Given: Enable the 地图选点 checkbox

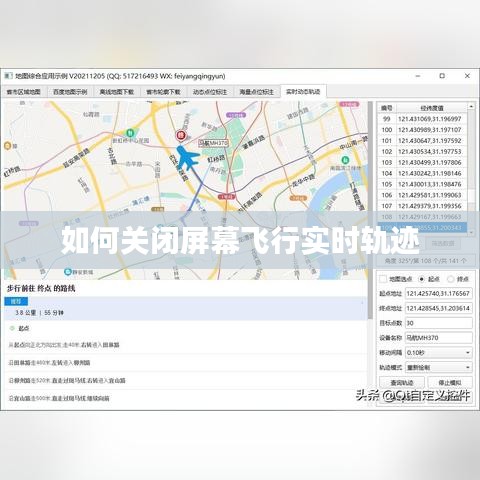Looking at the screenshot, I should [383, 279].
